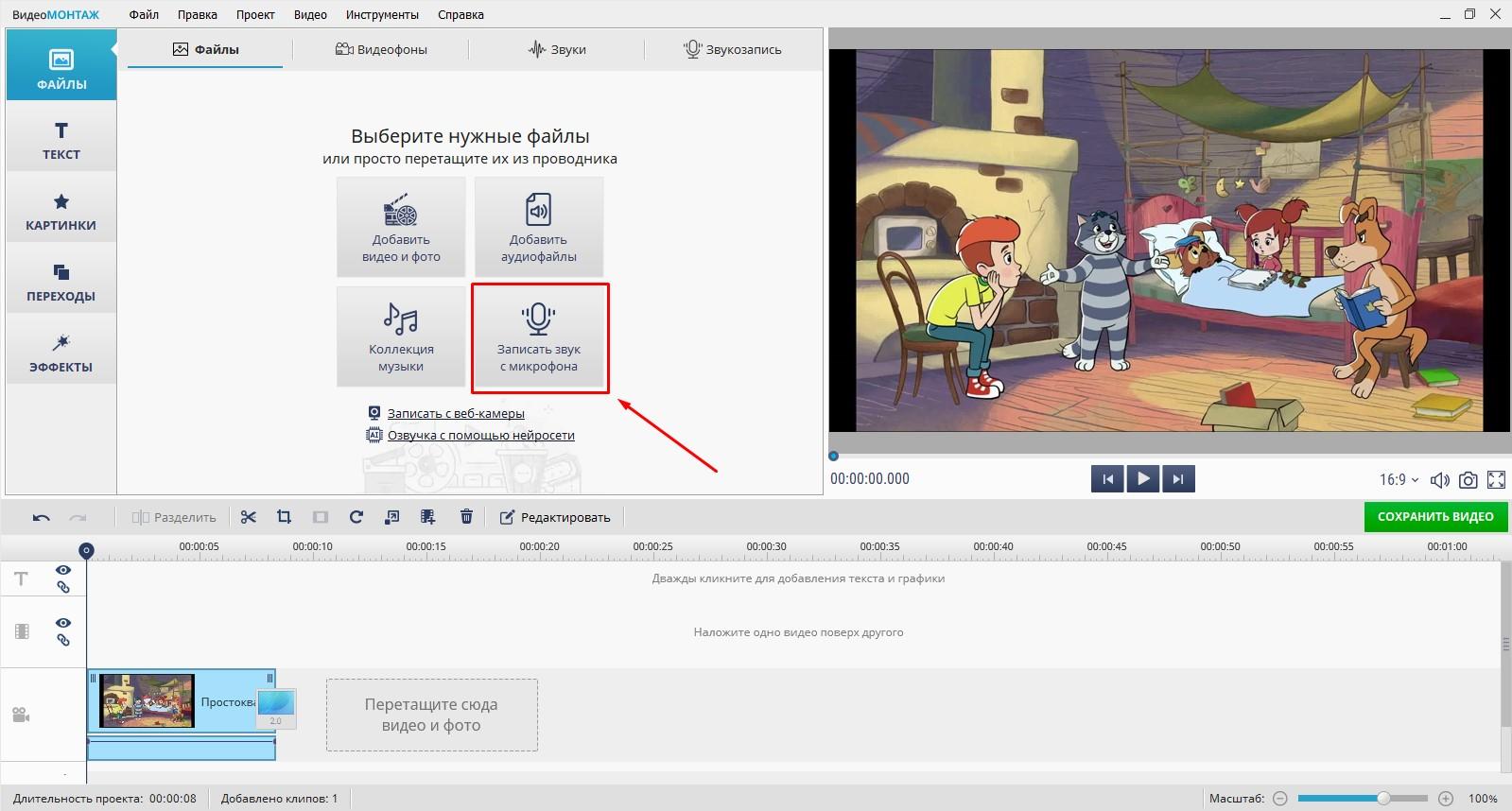Screen dimensions: 1512x811
Task: Switch to the Звукозапись tab
Action: pos(733,49)
